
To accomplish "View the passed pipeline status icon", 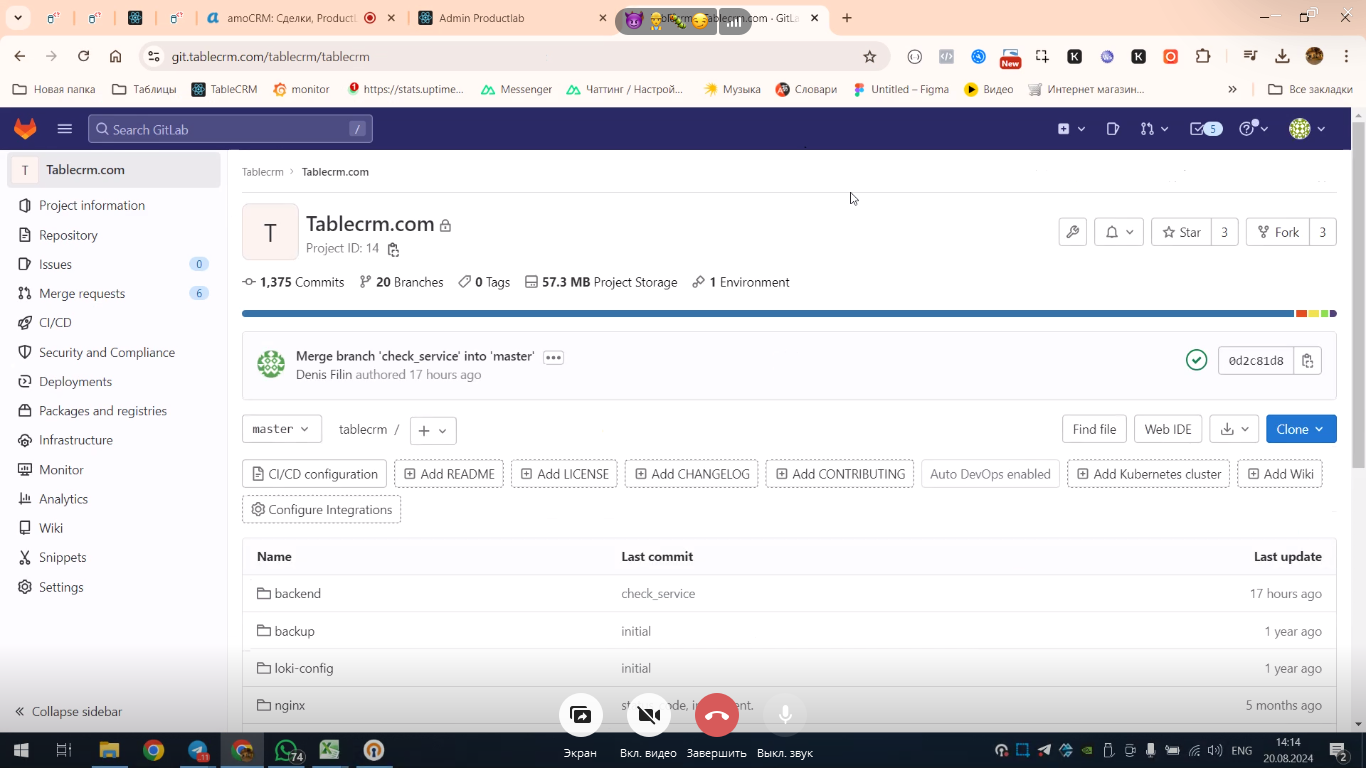I will coord(1196,360).
